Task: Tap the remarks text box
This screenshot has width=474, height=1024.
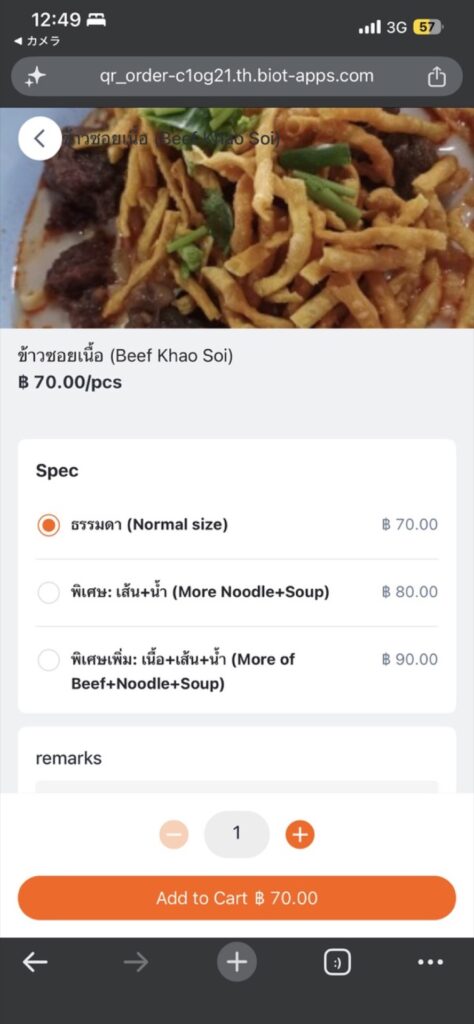Action: coord(237,787)
